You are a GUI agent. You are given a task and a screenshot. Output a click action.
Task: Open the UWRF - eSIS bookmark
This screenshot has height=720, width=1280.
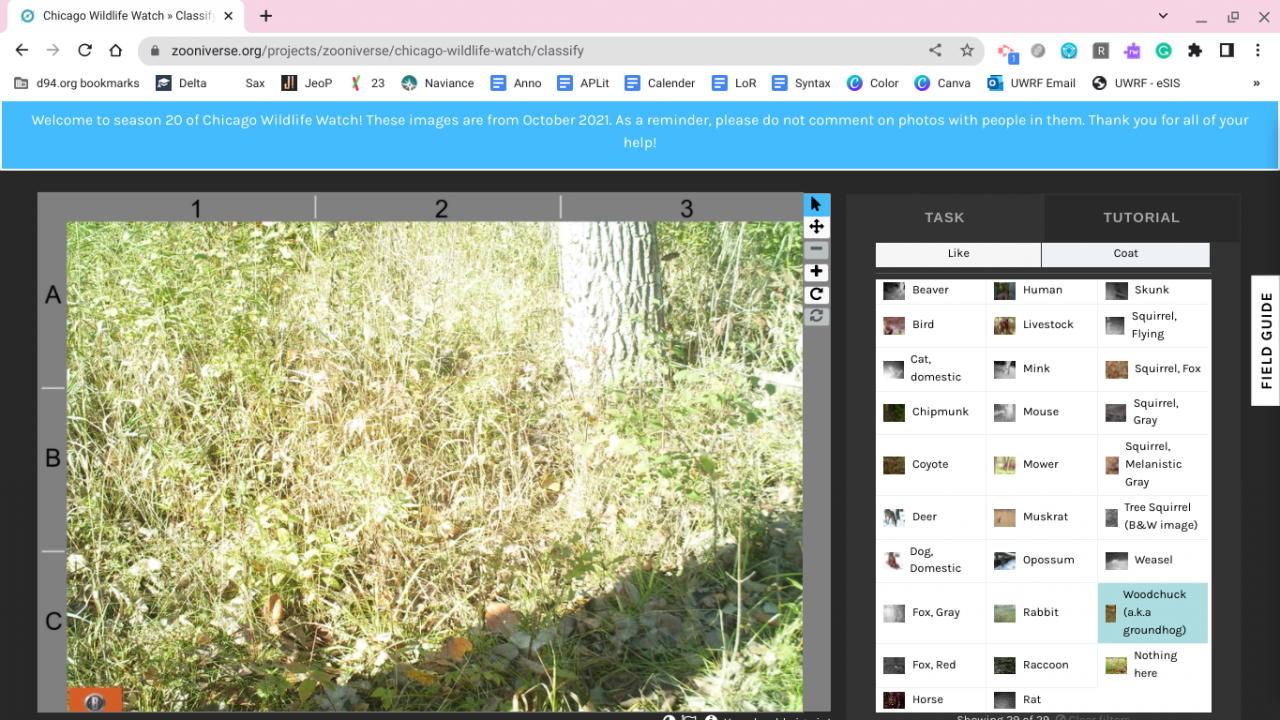point(1136,83)
